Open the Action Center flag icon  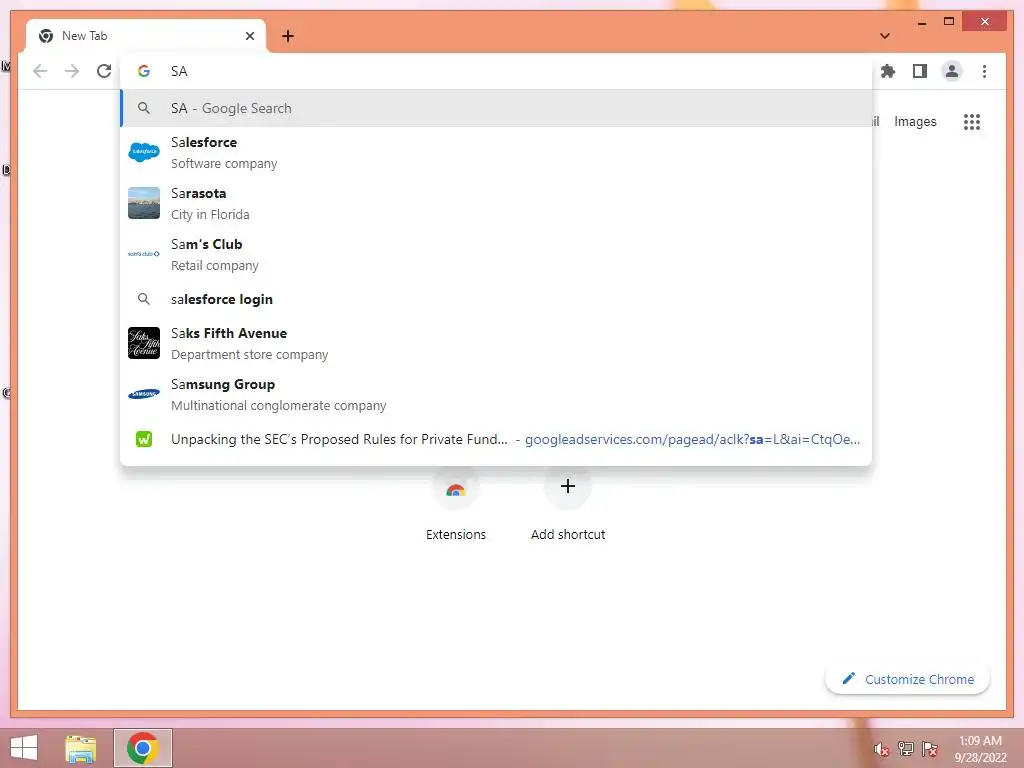coord(930,748)
